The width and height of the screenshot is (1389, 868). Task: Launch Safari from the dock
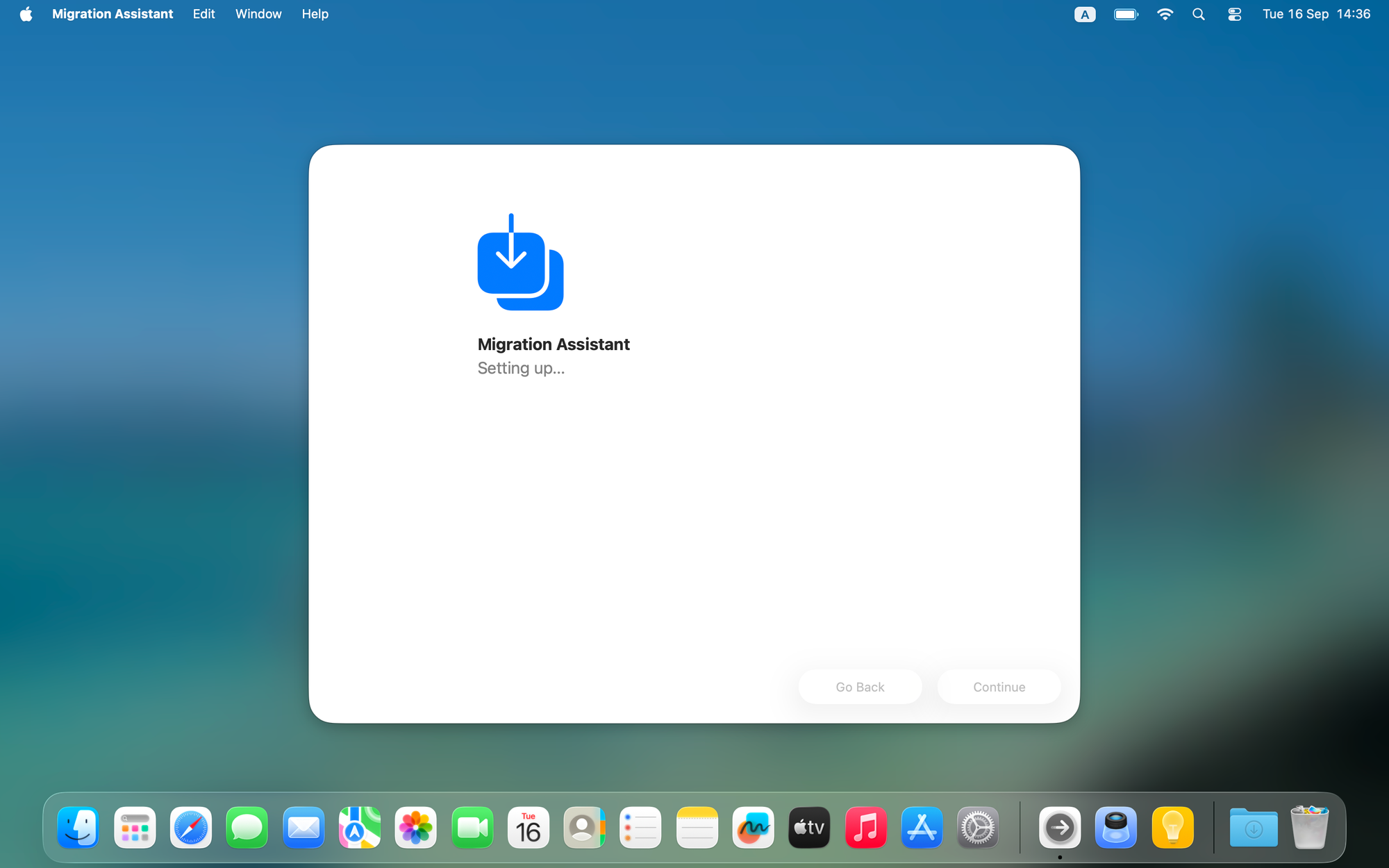(191, 828)
